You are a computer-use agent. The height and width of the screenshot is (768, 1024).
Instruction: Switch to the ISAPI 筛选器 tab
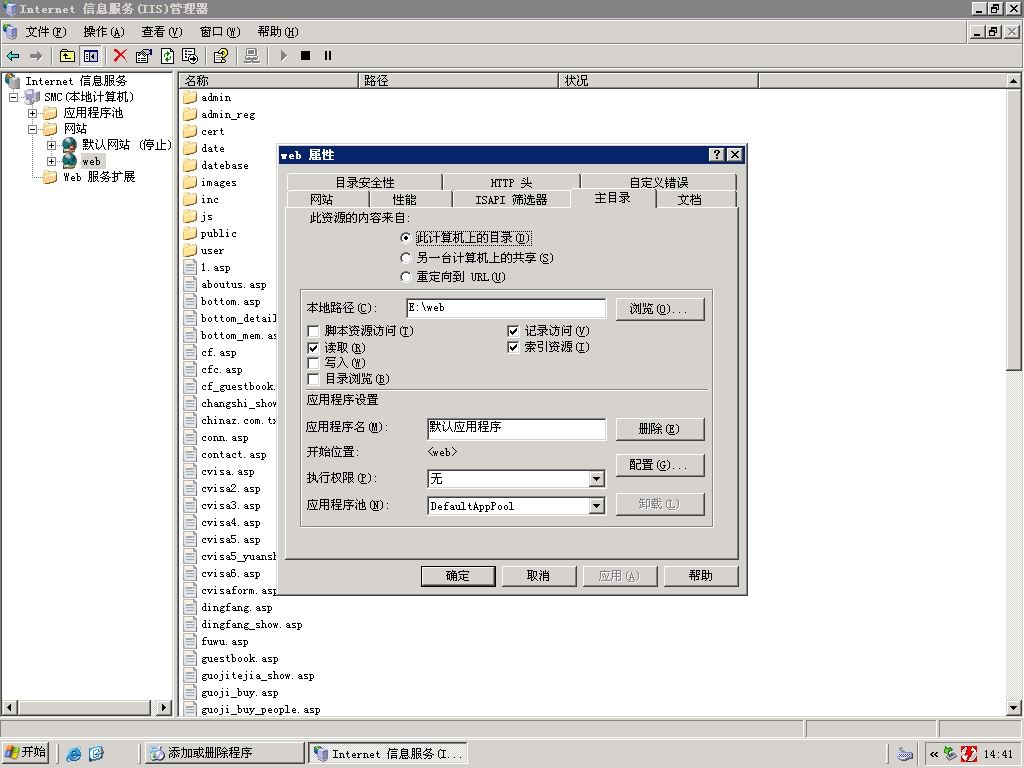click(x=511, y=199)
